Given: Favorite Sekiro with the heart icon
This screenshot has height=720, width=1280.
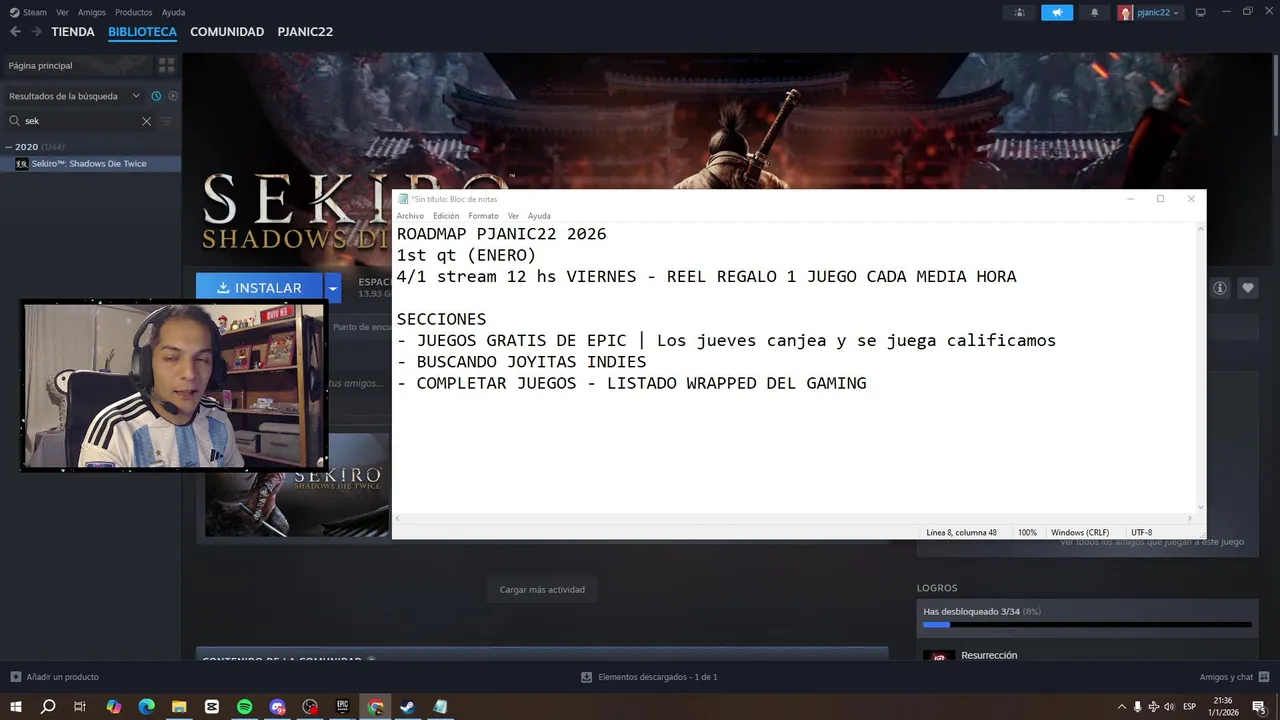Looking at the screenshot, I should click(1248, 288).
